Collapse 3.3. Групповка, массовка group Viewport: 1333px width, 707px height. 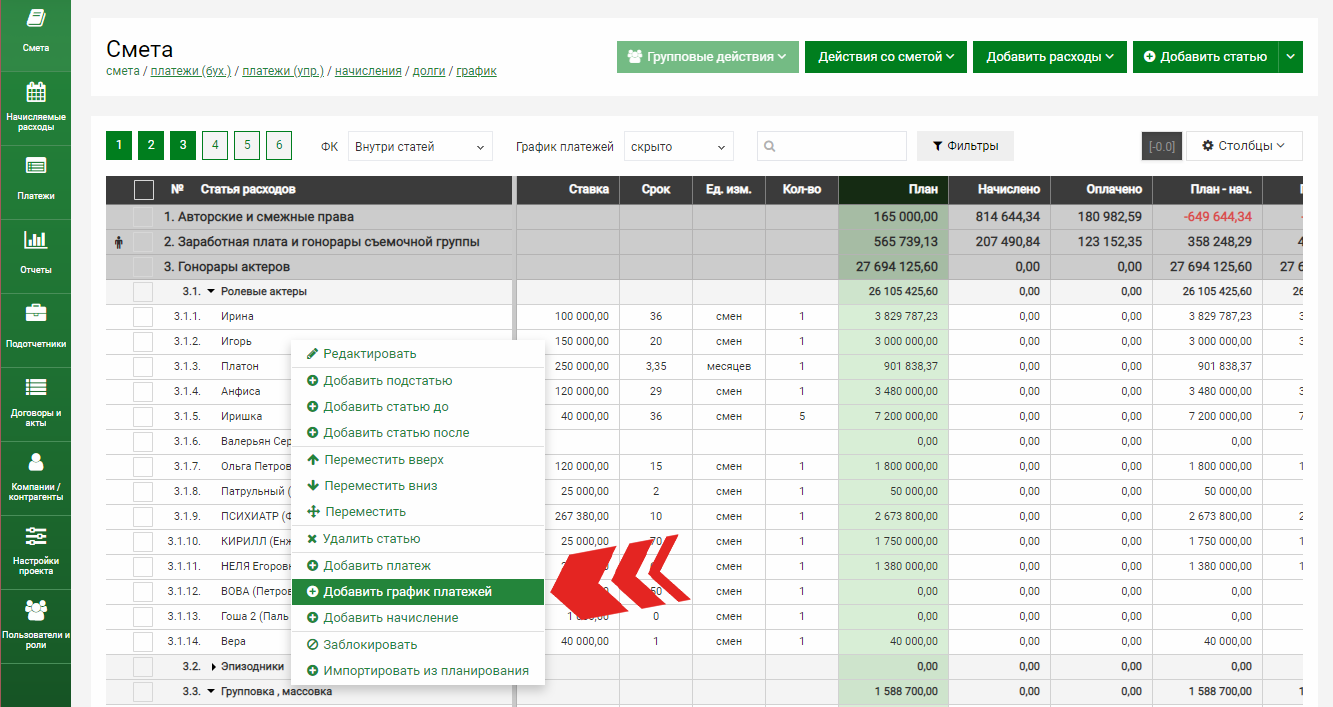coord(211,692)
